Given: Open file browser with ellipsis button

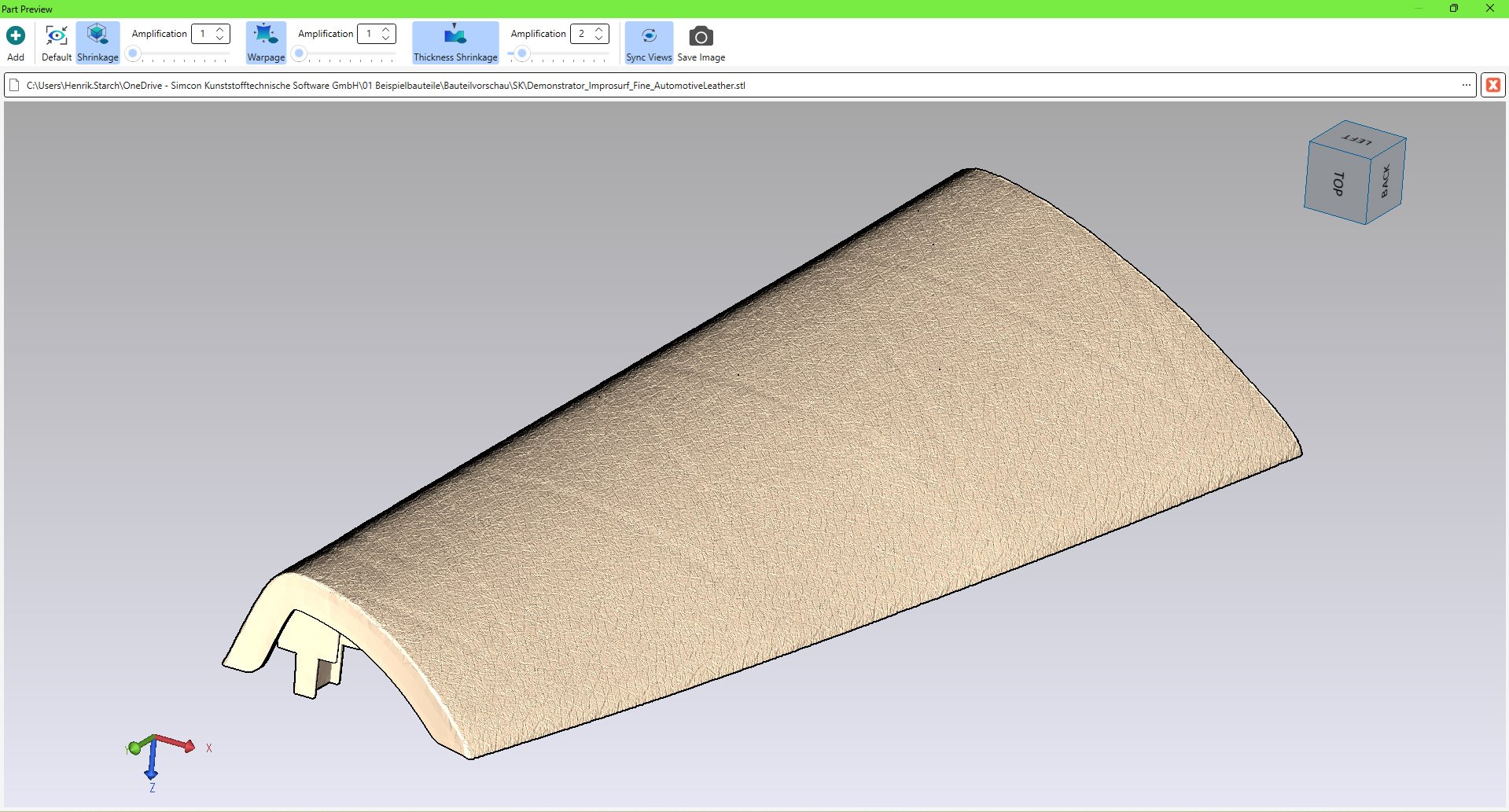Looking at the screenshot, I should pyautogui.click(x=1467, y=85).
